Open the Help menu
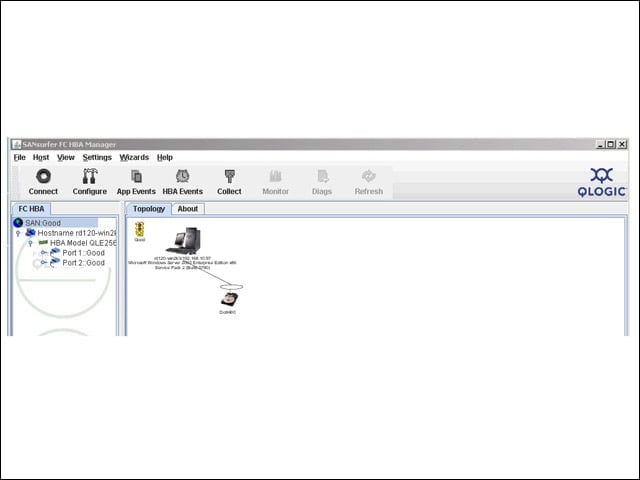This screenshot has width=640, height=480. click(165, 157)
